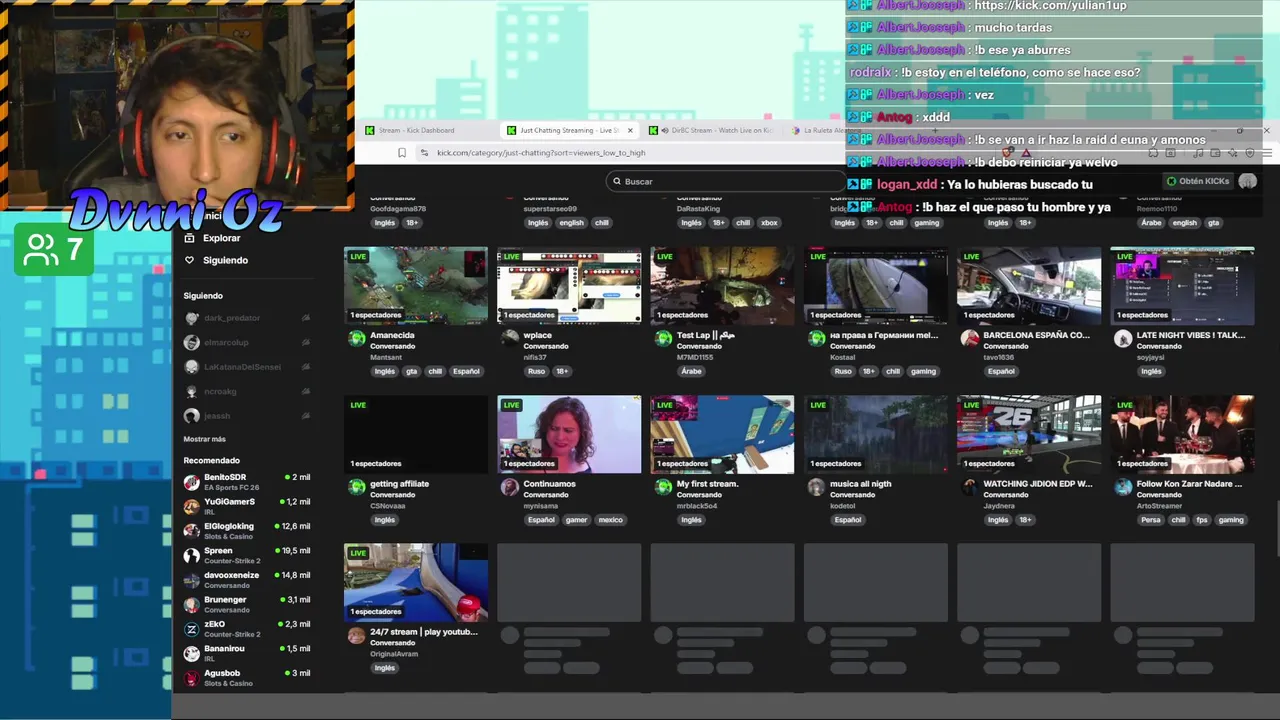Open channel name mynisama under Continuamos
The image size is (1280, 720).
541,506
